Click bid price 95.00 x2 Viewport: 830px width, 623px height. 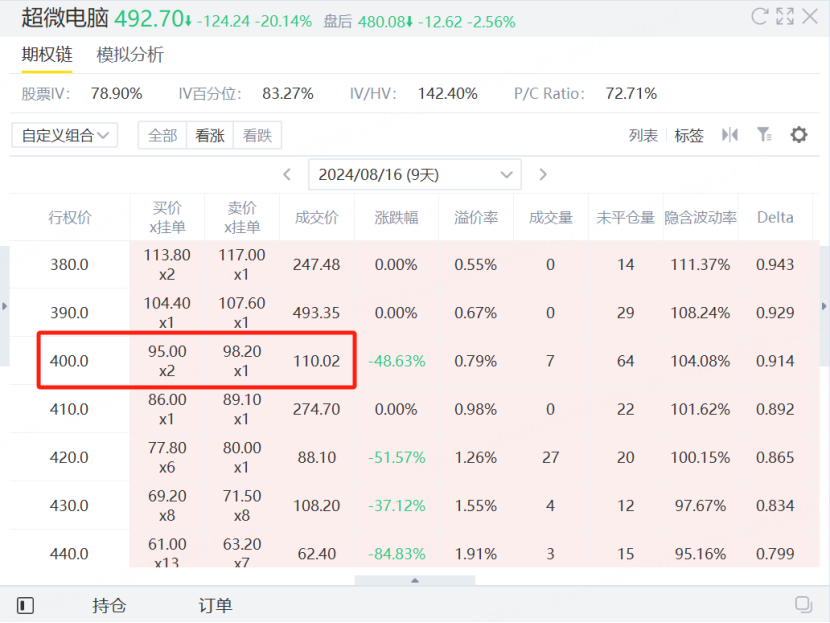click(x=167, y=361)
